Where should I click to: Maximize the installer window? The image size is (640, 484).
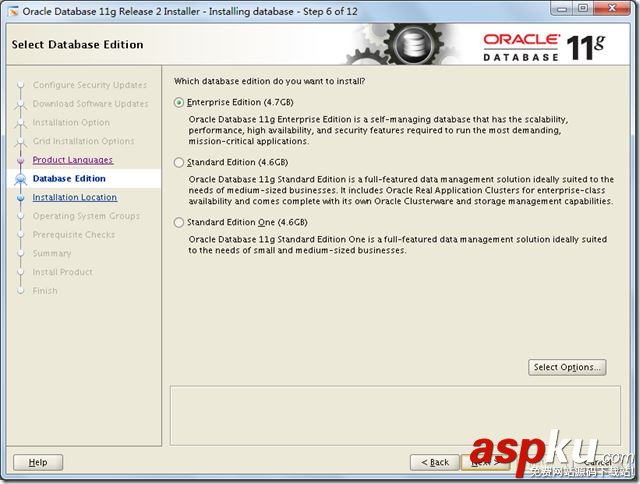point(584,9)
